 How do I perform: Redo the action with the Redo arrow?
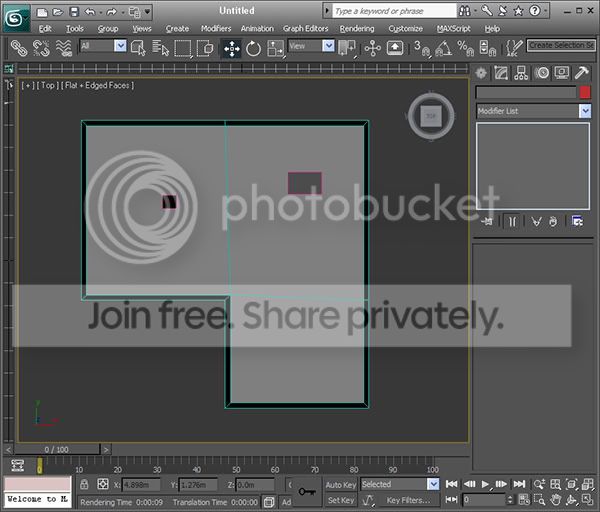click(112, 12)
